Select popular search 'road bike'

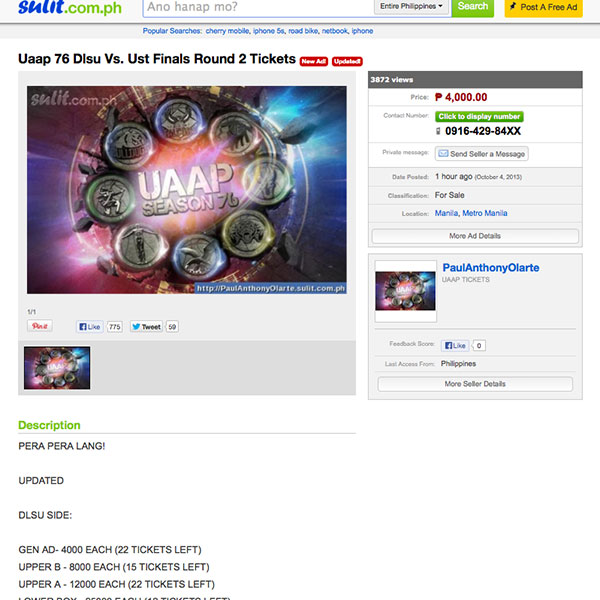pos(303,31)
